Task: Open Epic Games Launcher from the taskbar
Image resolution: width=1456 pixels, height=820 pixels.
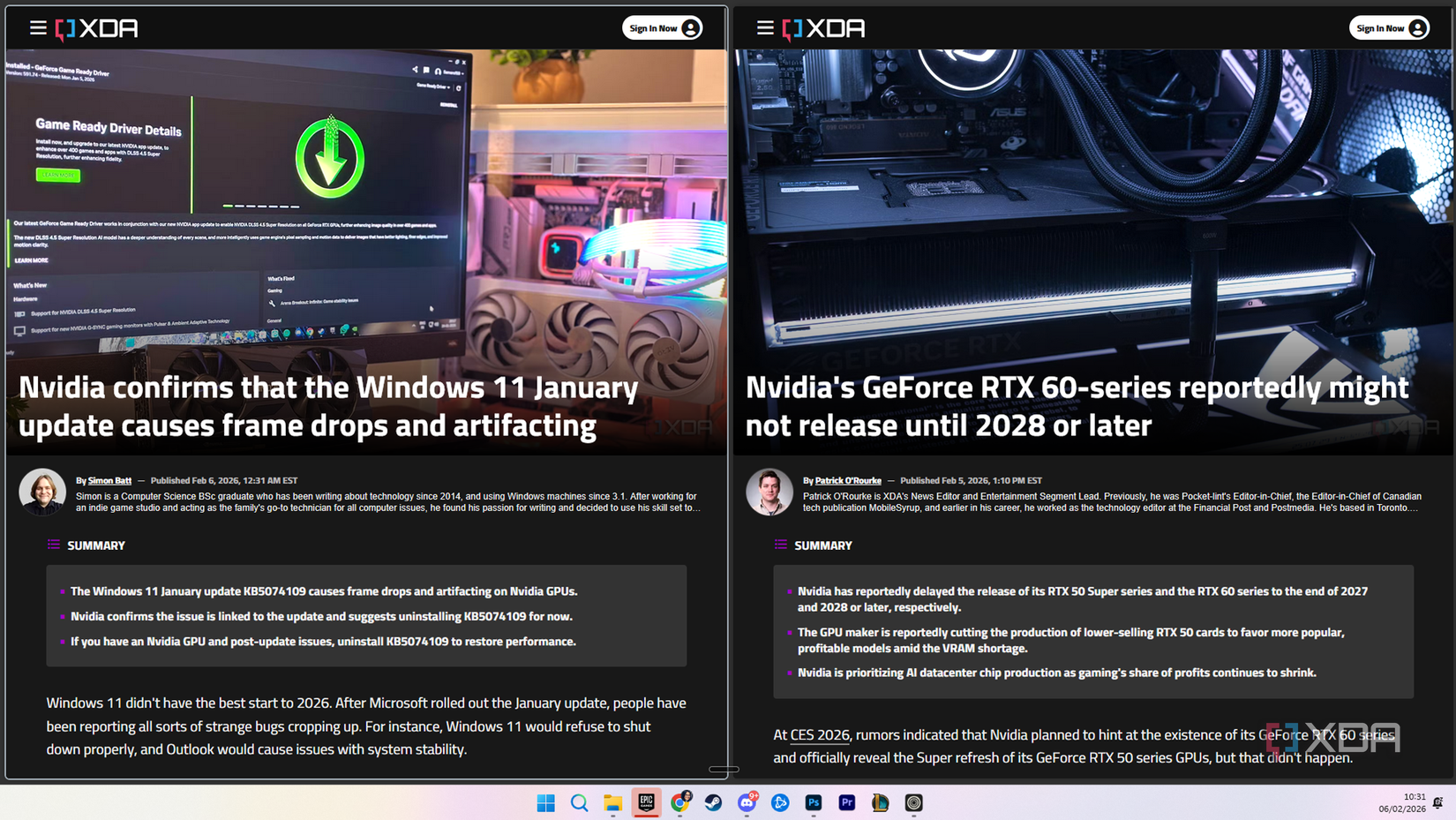Action: click(646, 802)
